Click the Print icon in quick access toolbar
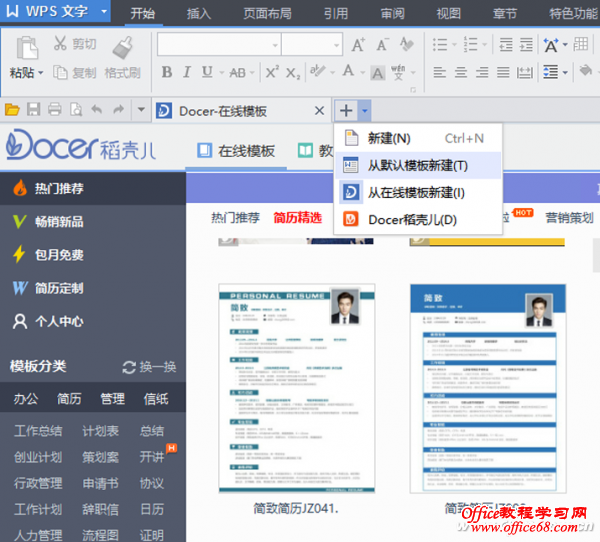 pos(55,110)
